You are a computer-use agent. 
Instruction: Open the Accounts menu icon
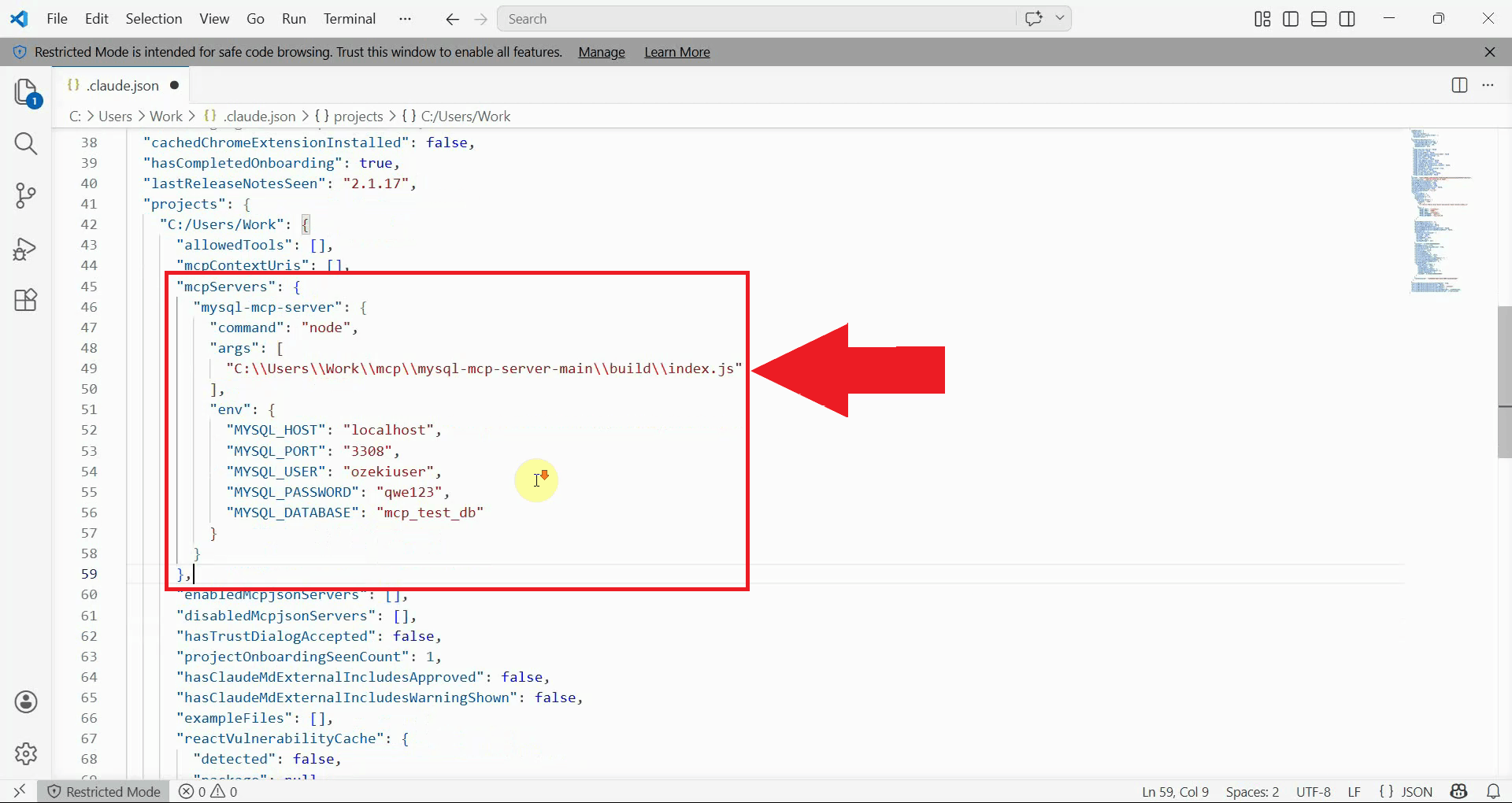click(26, 702)
